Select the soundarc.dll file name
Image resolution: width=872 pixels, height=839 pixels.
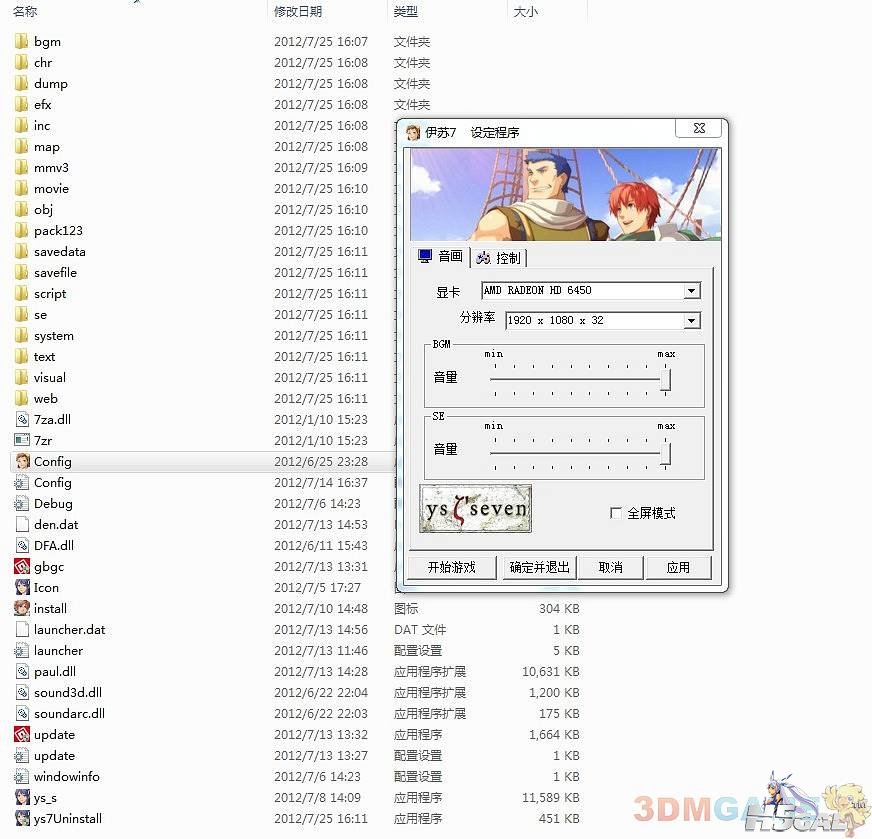(70, 713)
